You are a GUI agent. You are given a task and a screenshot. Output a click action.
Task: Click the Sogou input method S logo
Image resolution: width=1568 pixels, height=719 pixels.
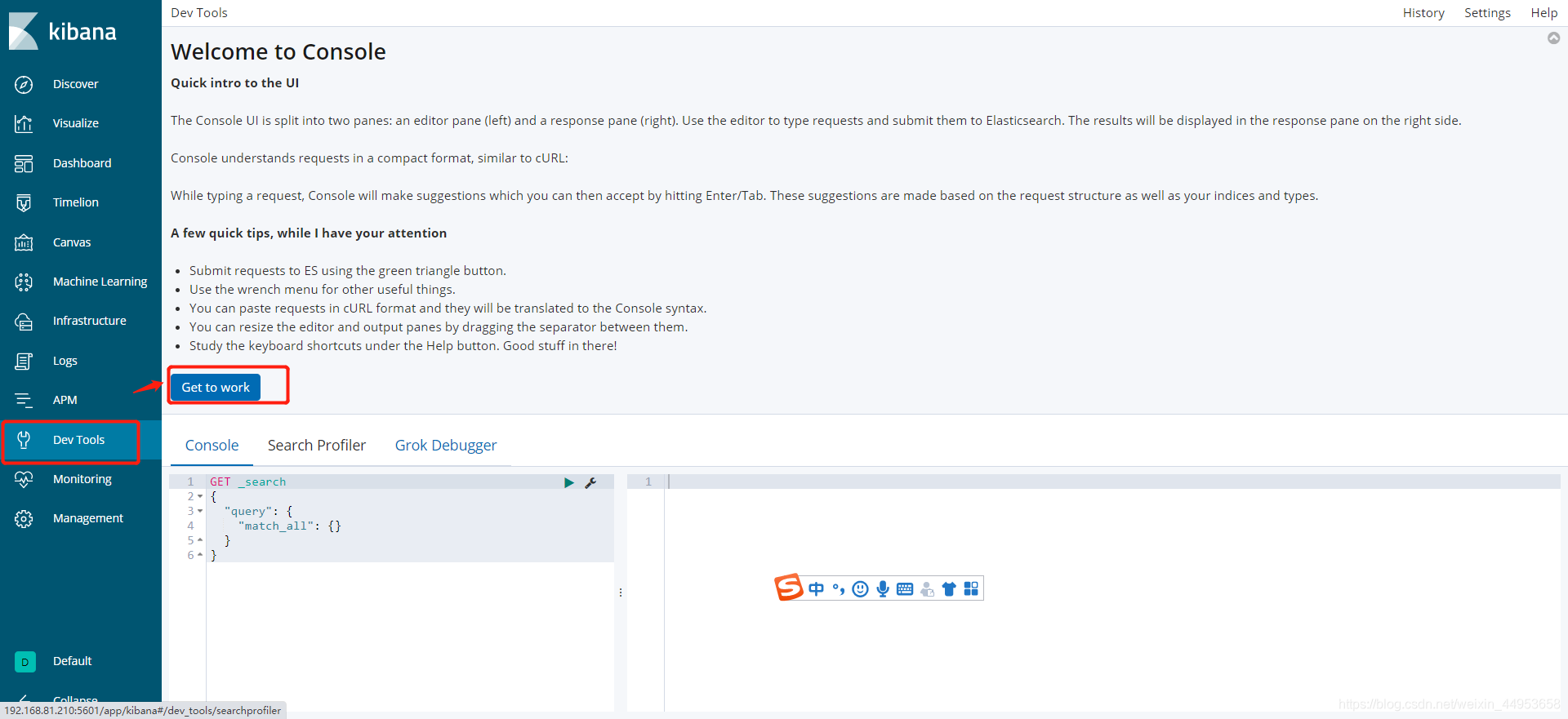788,587
